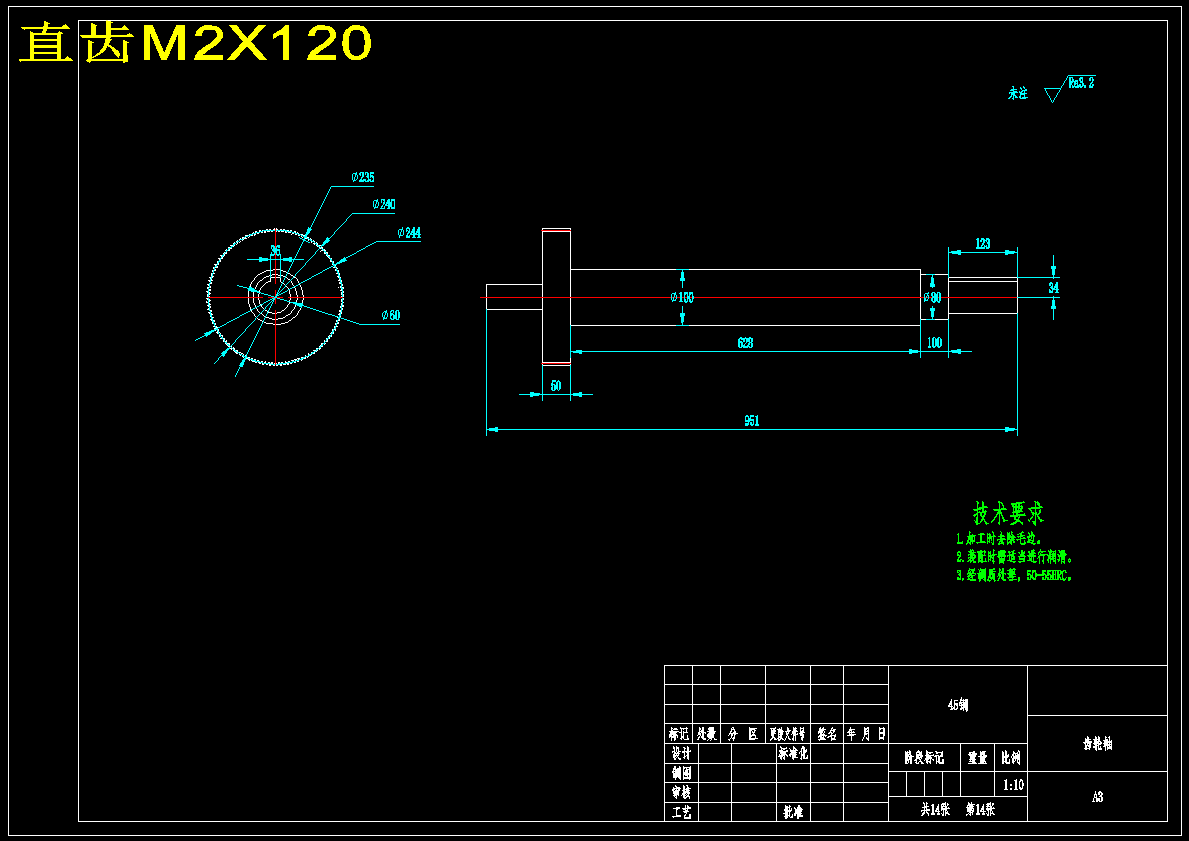Image resolution: width=1189 pixels, height=841 pixels.
Task: Click the 'Ø235' diameter dimension
Action: pyautogui.click(x=362, y=177)
